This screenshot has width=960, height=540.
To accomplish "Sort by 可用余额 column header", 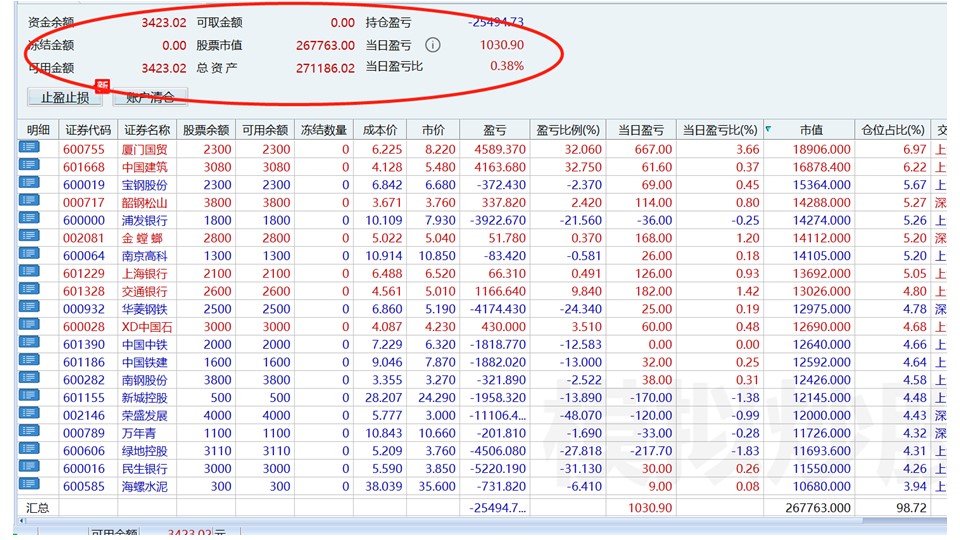I will 264,130.
